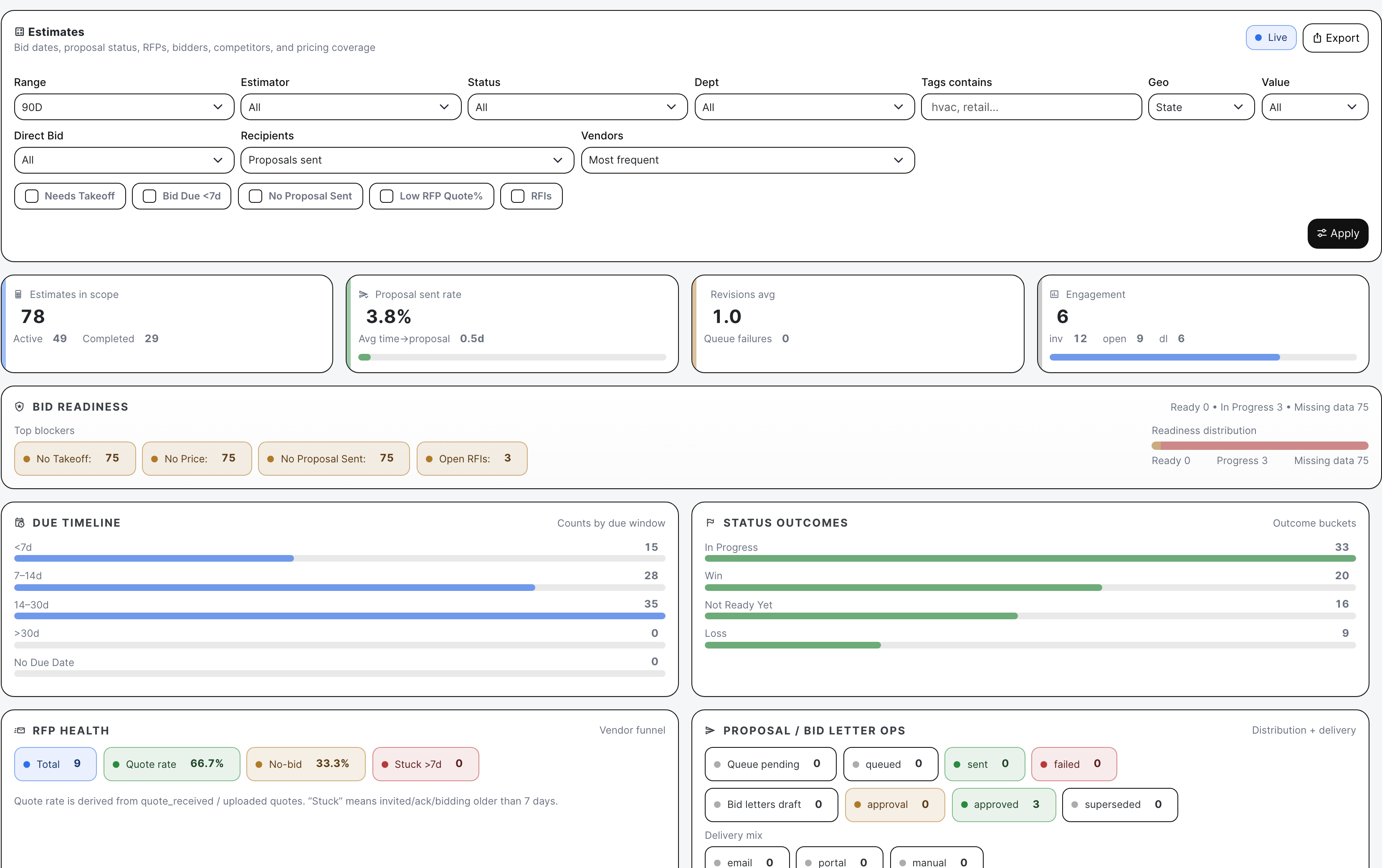
Task: Expand the Value dropdown
Action: pyautogui.click(x=1315, y=107)
